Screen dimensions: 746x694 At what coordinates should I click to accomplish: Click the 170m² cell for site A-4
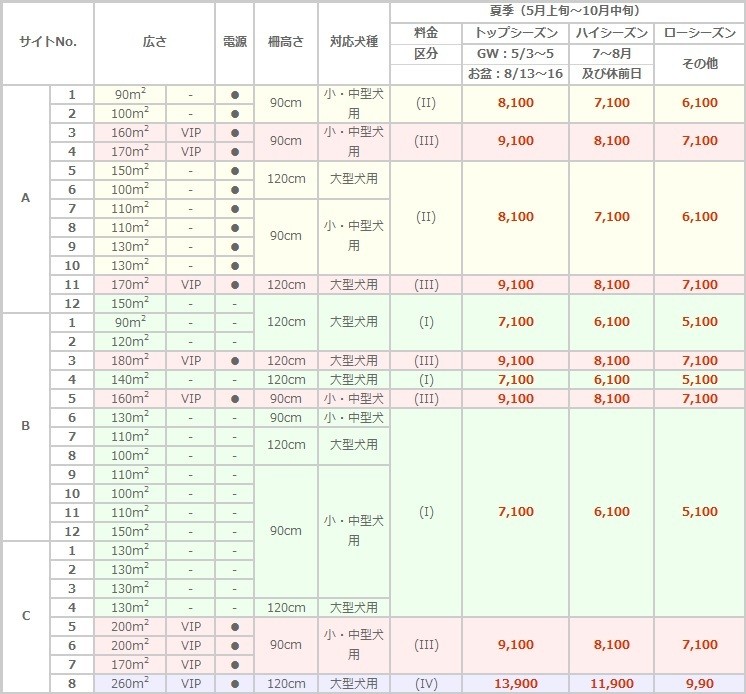(x=130, y=152)
